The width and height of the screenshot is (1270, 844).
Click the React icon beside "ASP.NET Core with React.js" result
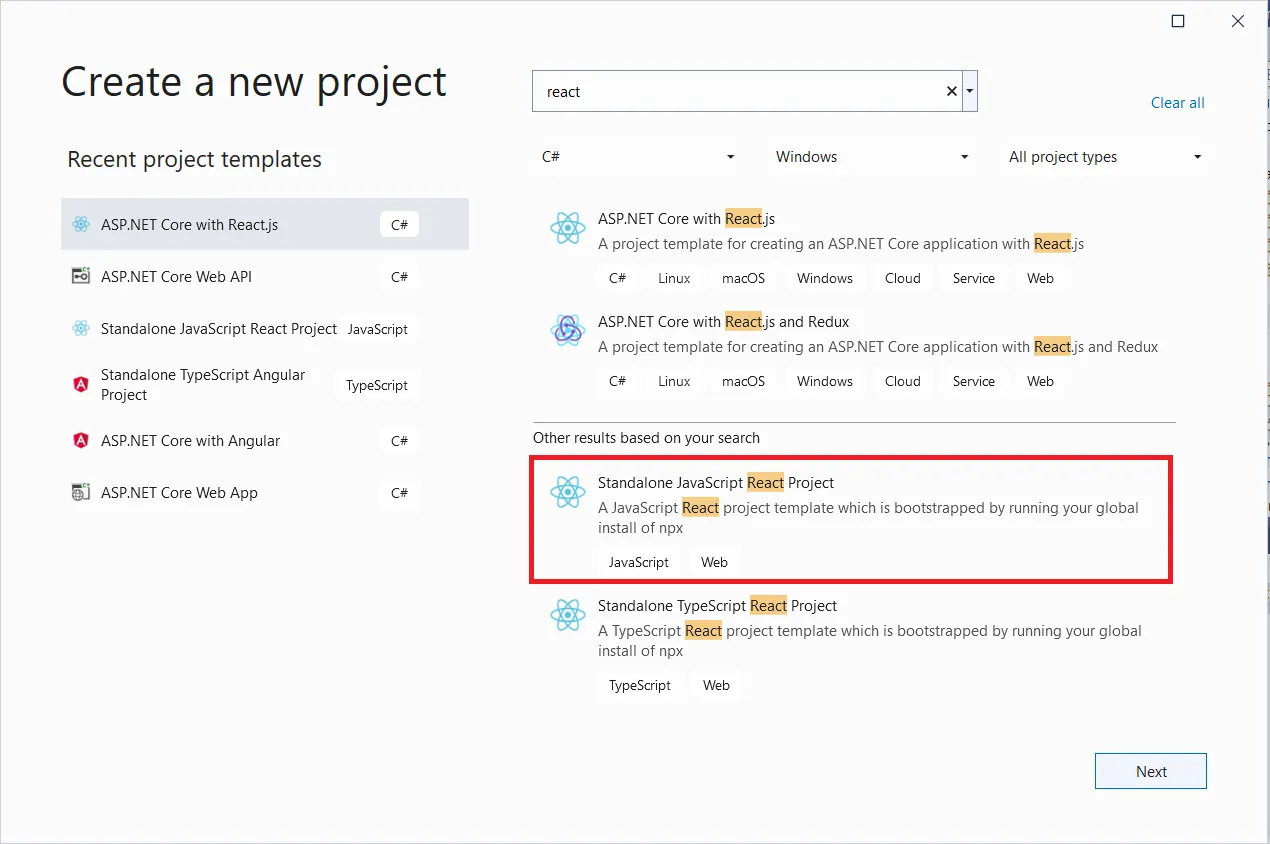tap(568, 228)
